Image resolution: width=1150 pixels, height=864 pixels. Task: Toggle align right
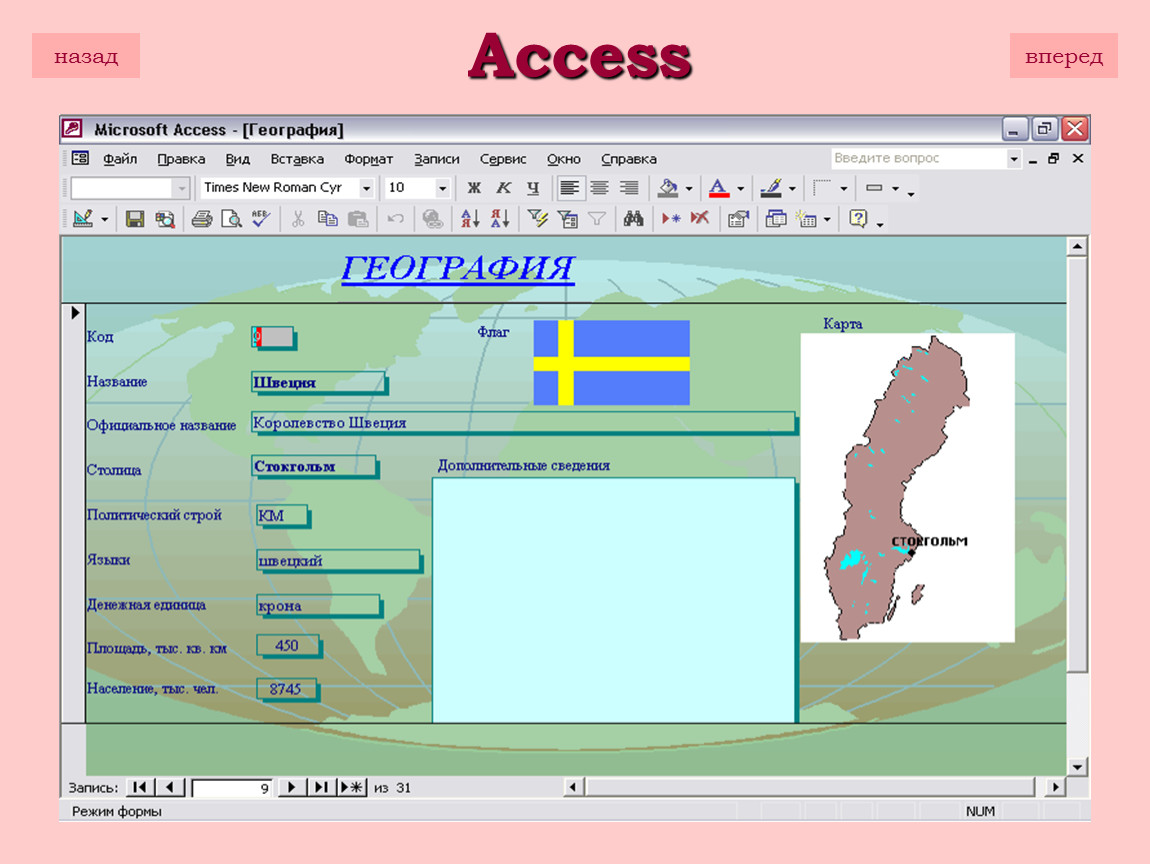[629, 188]
